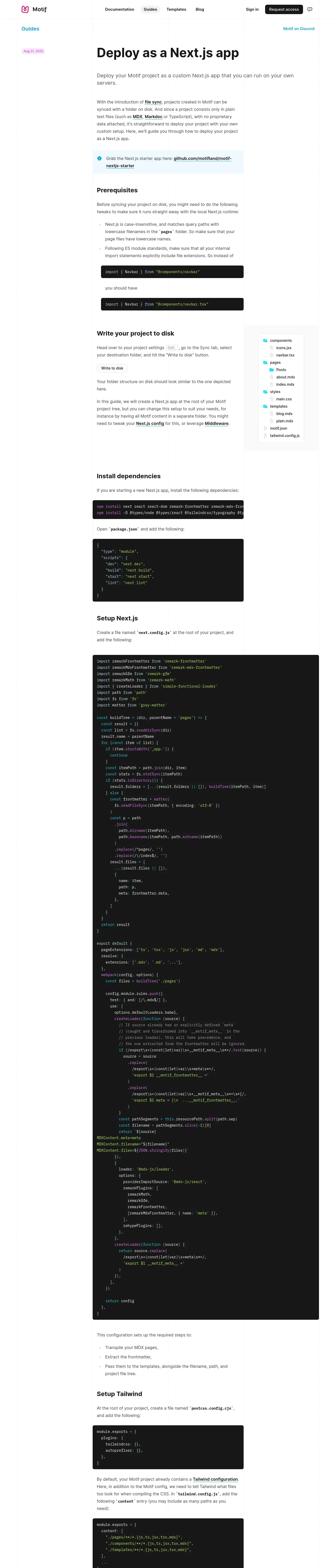Click the Setup Next.js heading
The image size is (336, 1568).
tap(117, 618)
